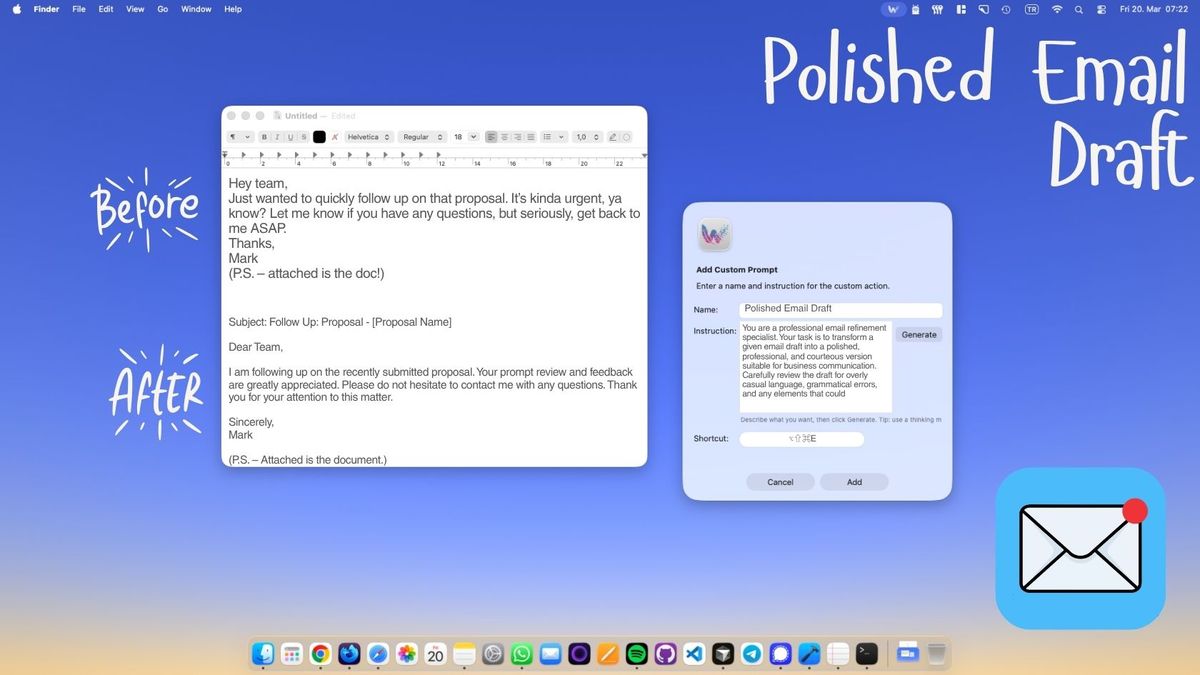Justify the text with the alignment button
Screen dimensions: 1200x675
pos(531,137)
